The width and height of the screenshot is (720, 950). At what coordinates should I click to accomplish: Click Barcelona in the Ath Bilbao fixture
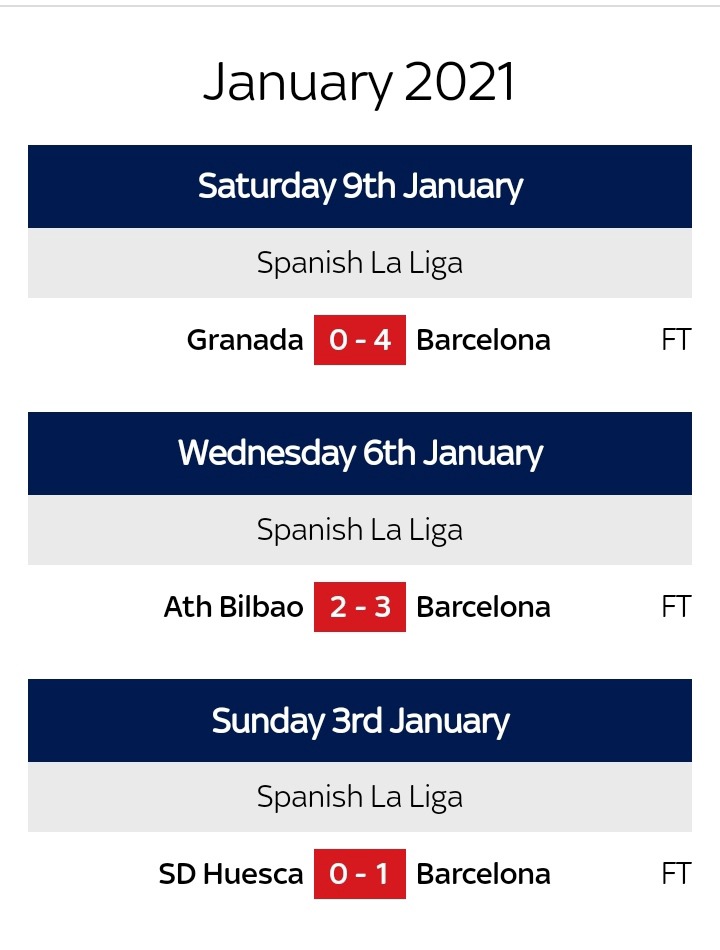click(x=483, y=607)
